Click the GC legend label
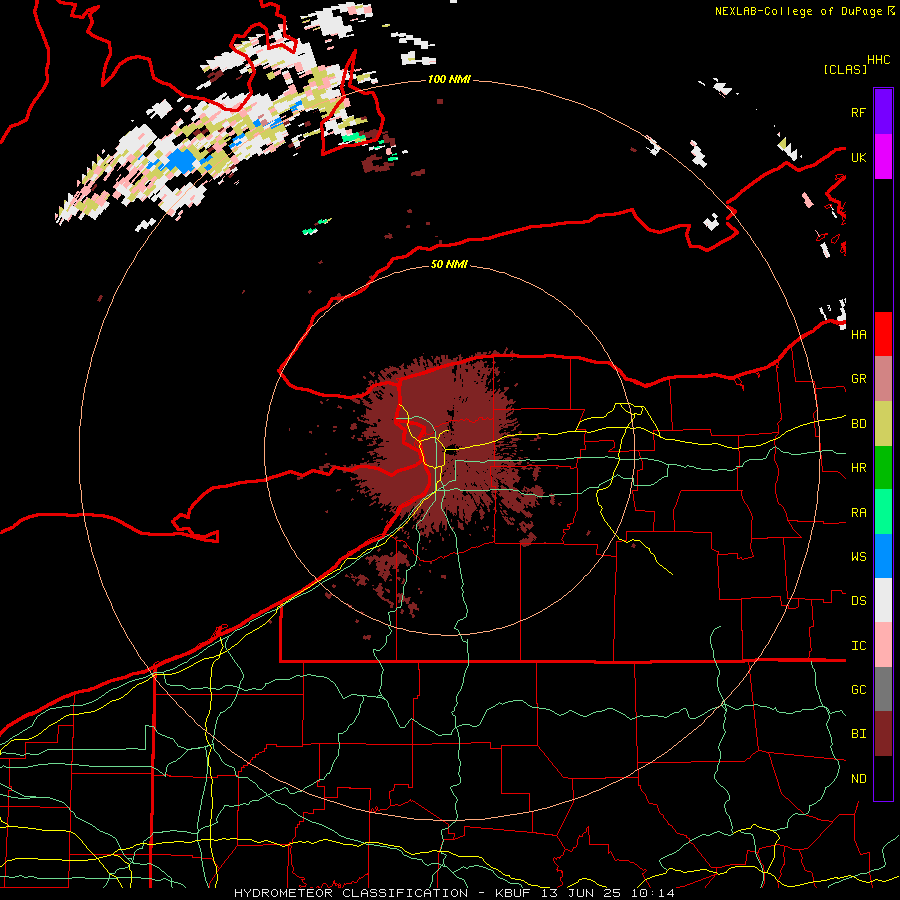The height and width of the screenshot is (900, 900). click(x=858, y=689)
